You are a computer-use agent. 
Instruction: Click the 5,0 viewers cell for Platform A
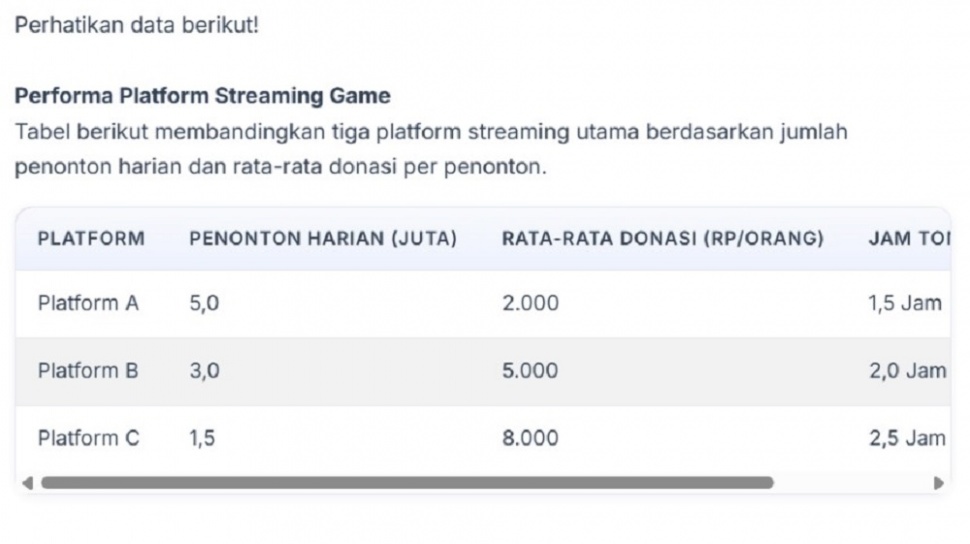[x=203, y=303]
